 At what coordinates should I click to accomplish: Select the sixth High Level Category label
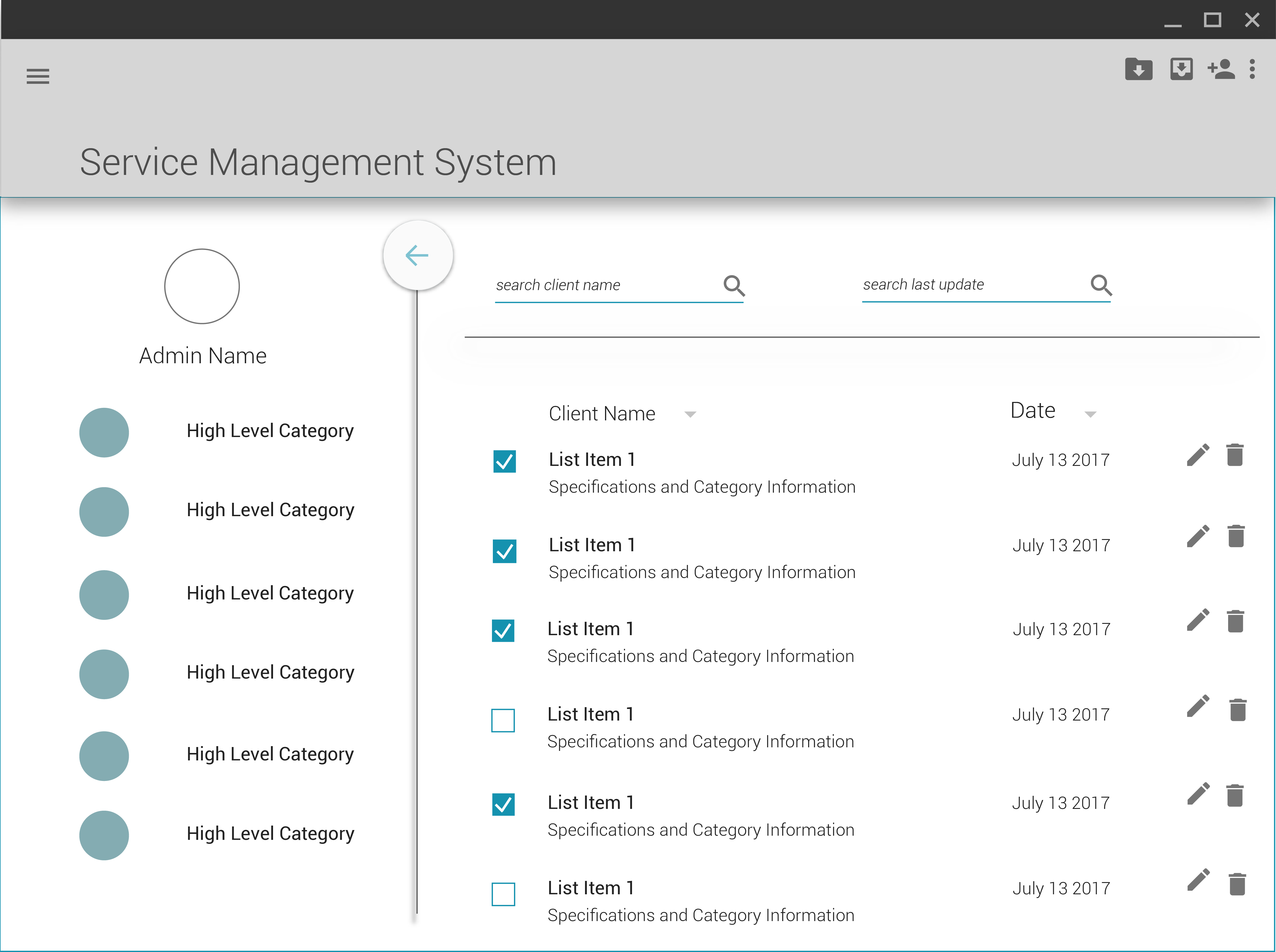pos(270,834)
